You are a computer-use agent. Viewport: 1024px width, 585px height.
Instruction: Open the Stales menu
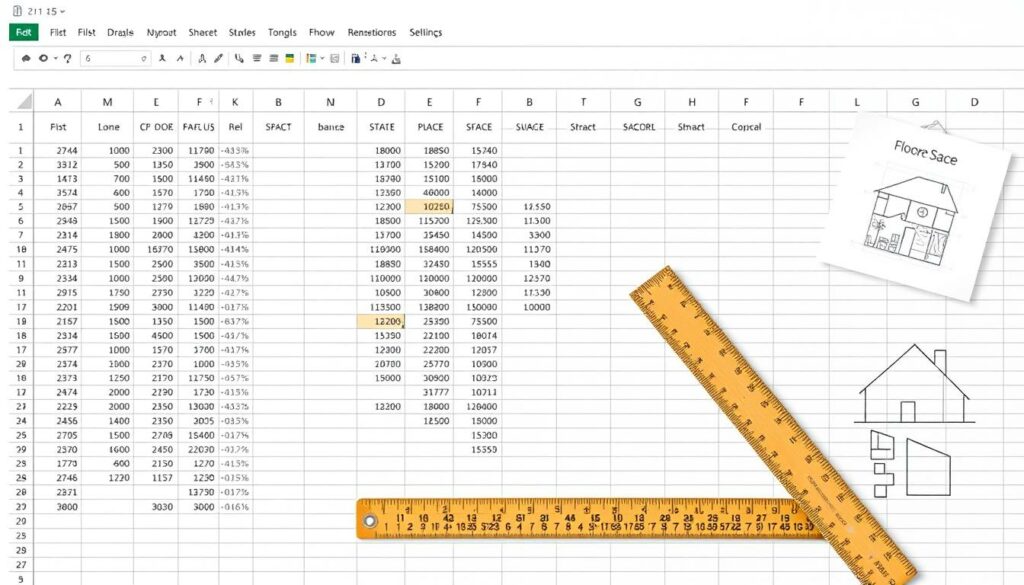tap(242, 32)
